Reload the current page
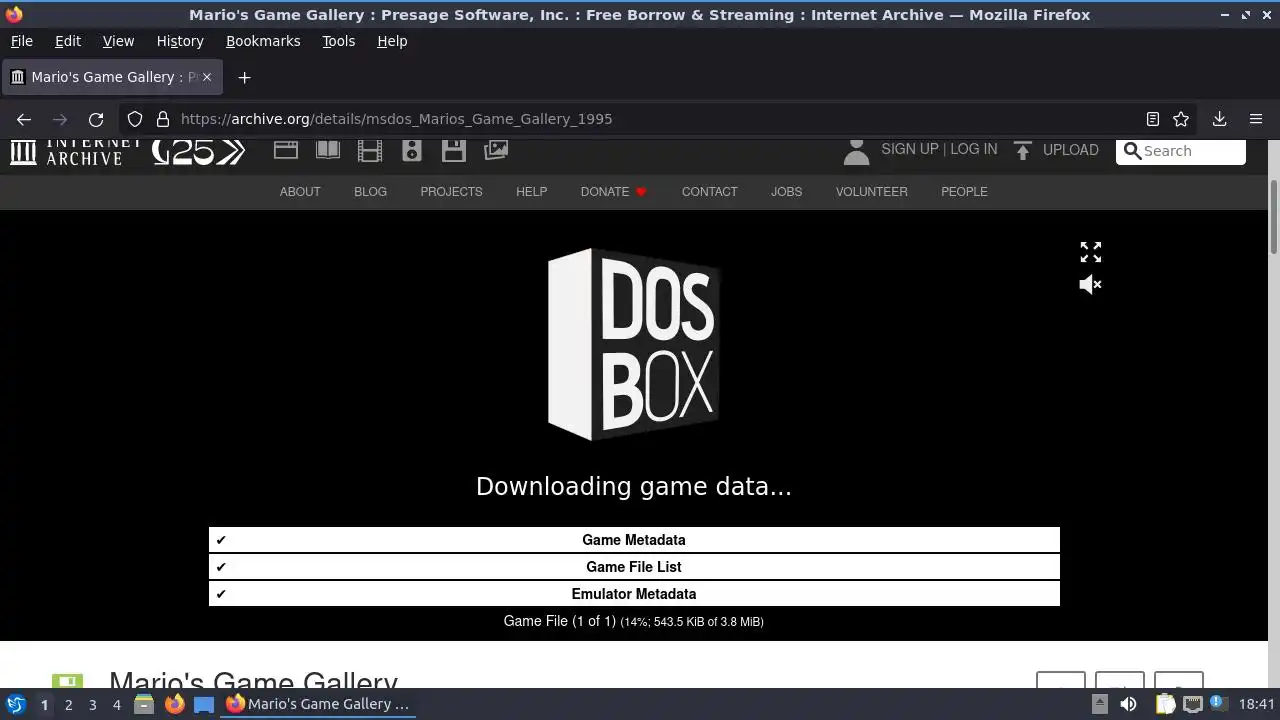1280x720 pixels. coord(96,119)
